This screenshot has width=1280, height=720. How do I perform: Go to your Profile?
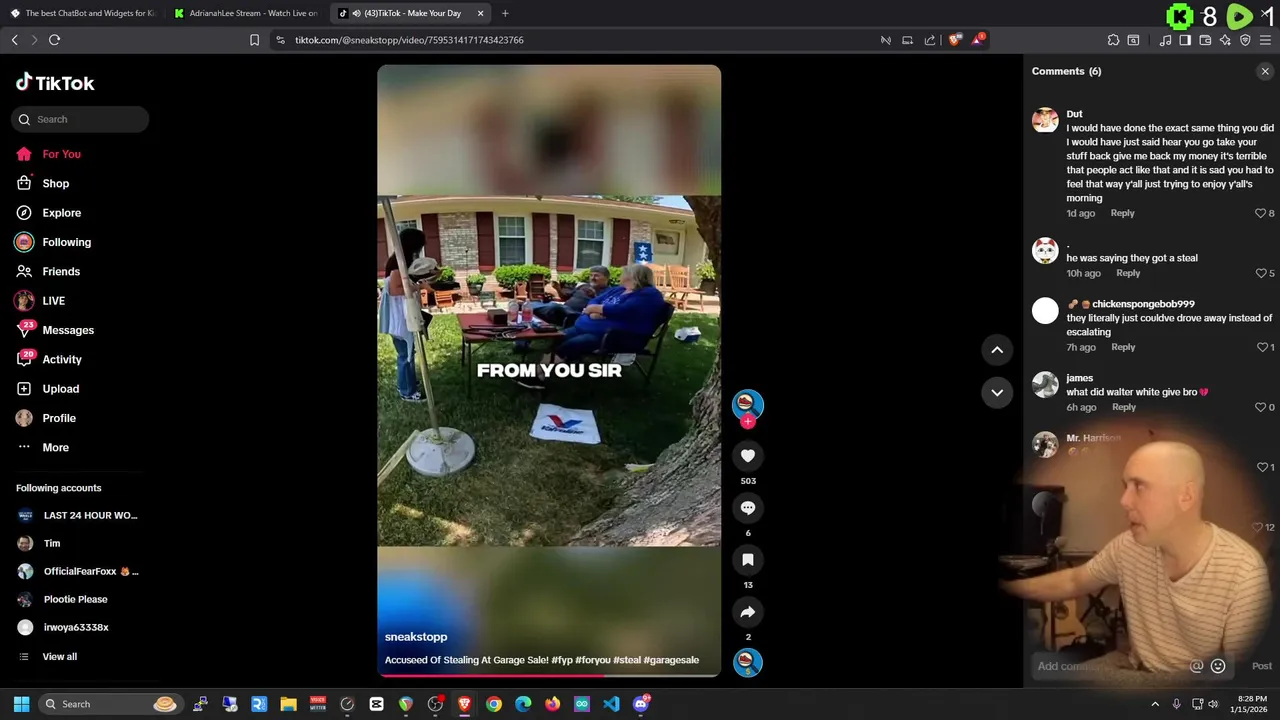click(58, 418)
